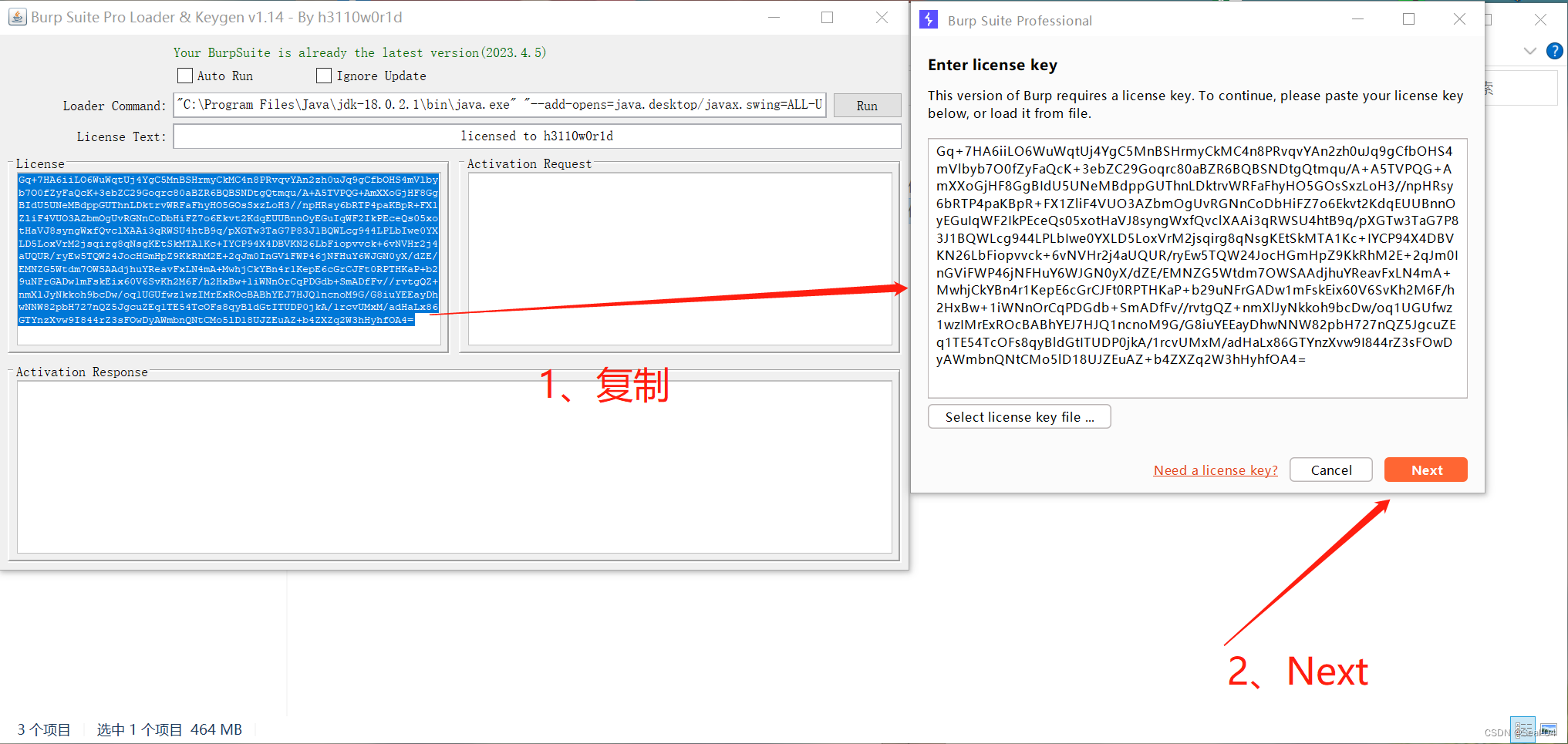Click the large icons view icon
The height and width of the screenshot is (744, 1568).
1548,729
